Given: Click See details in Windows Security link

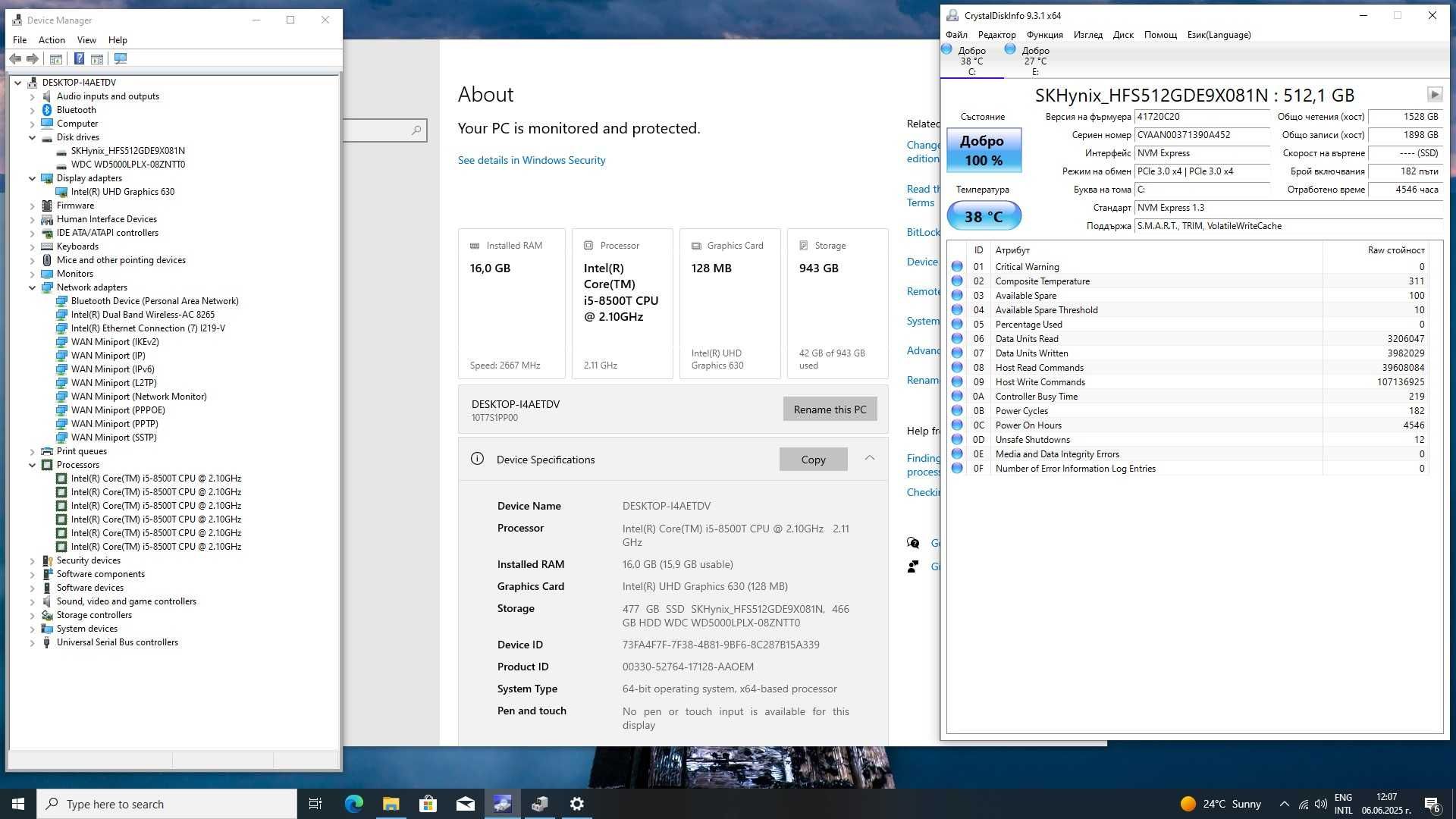Looking at the screenshot, I should tap(532, 160).
